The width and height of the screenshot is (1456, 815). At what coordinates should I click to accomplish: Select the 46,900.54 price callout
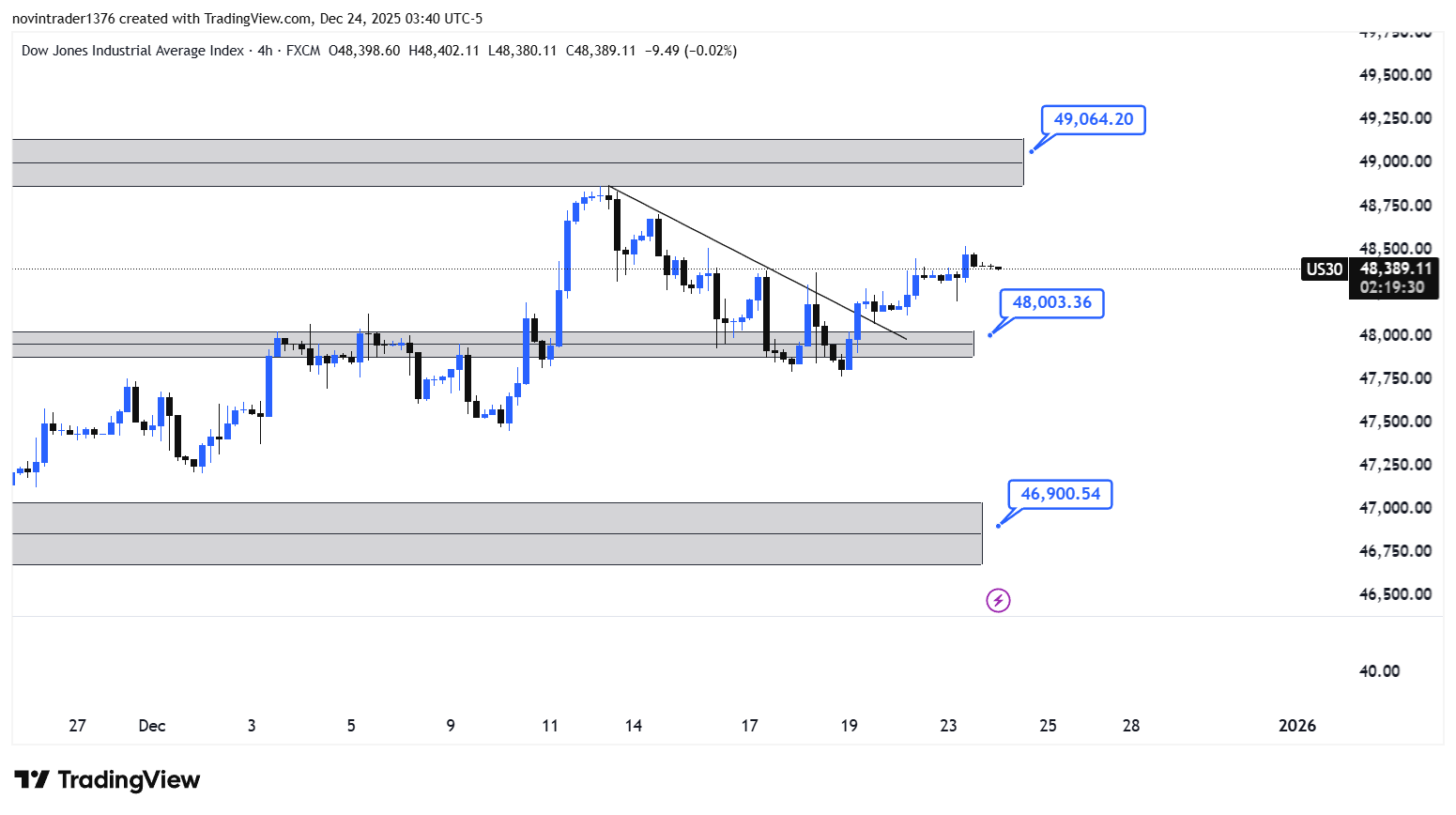click(1060, 494)
